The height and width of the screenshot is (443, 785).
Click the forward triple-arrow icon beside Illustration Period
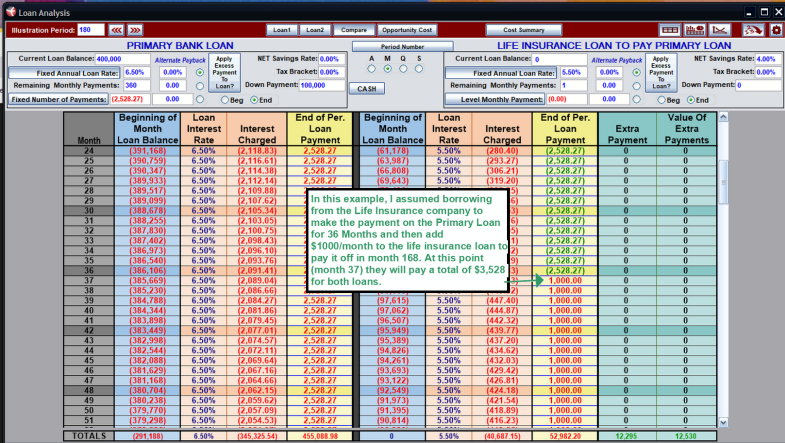tap(135, 30)
